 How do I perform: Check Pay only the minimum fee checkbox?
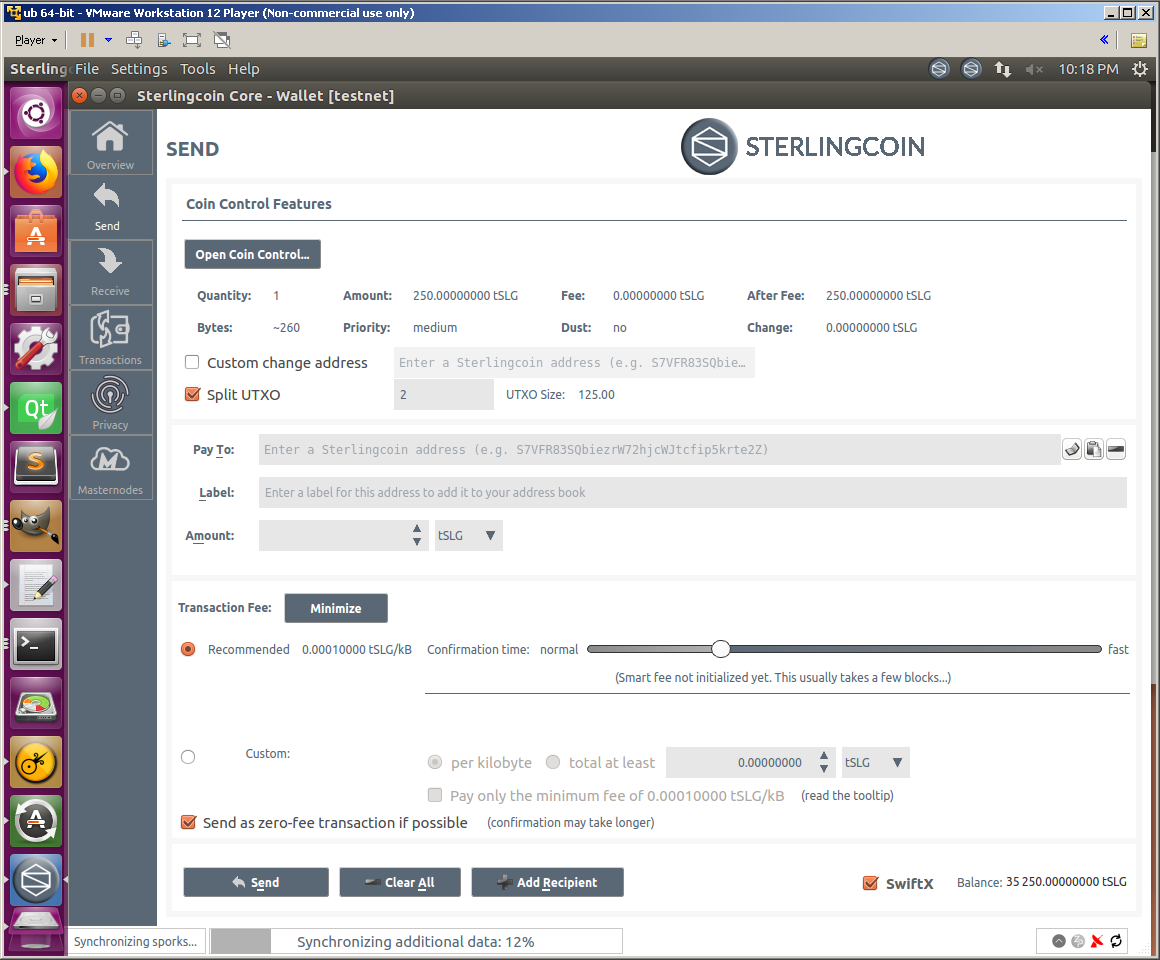pos(435,795)
